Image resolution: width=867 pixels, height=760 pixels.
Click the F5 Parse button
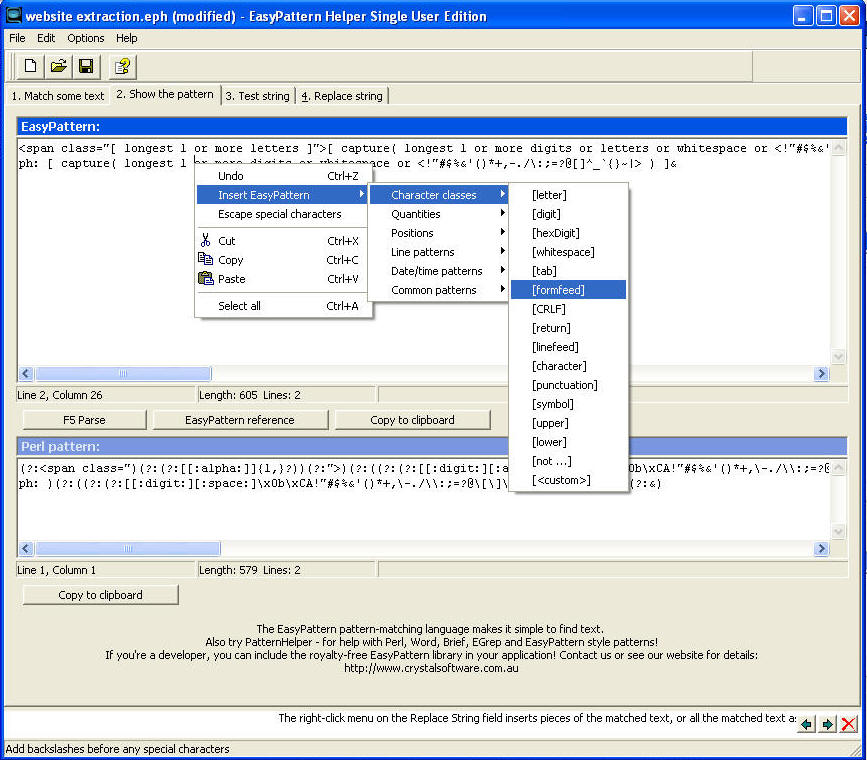(x=84, y=420)
